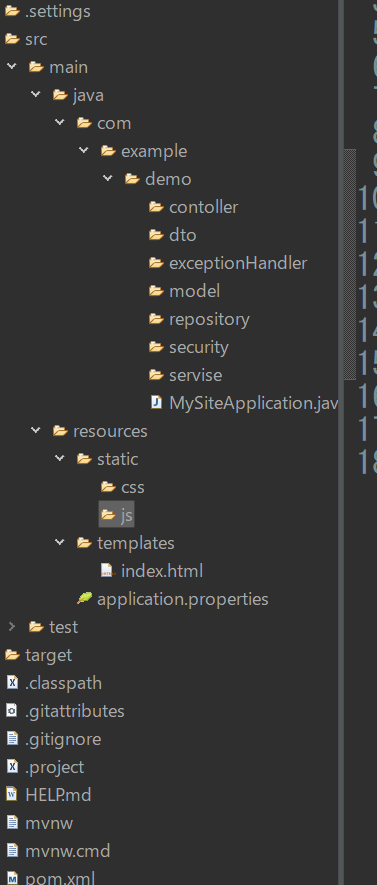Open application.properties file
Screen dimensions: 377x885
183,599
